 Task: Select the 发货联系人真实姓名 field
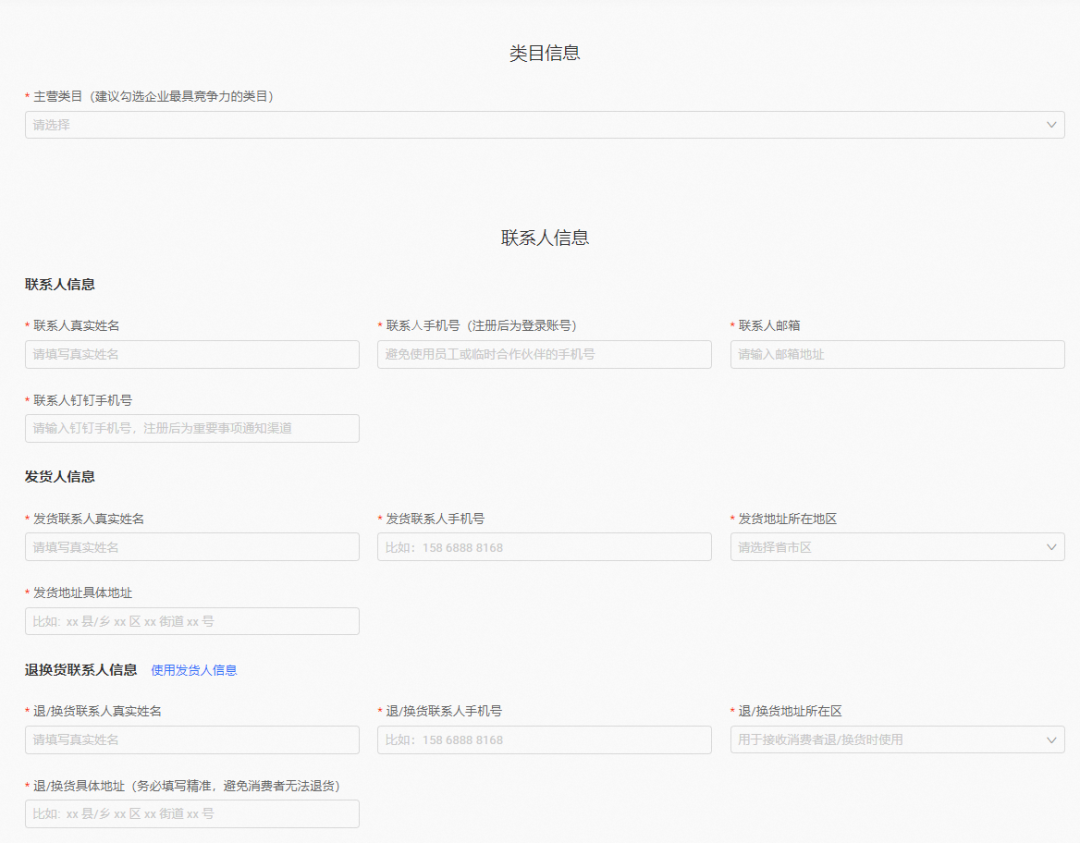[x=192, y=547]
